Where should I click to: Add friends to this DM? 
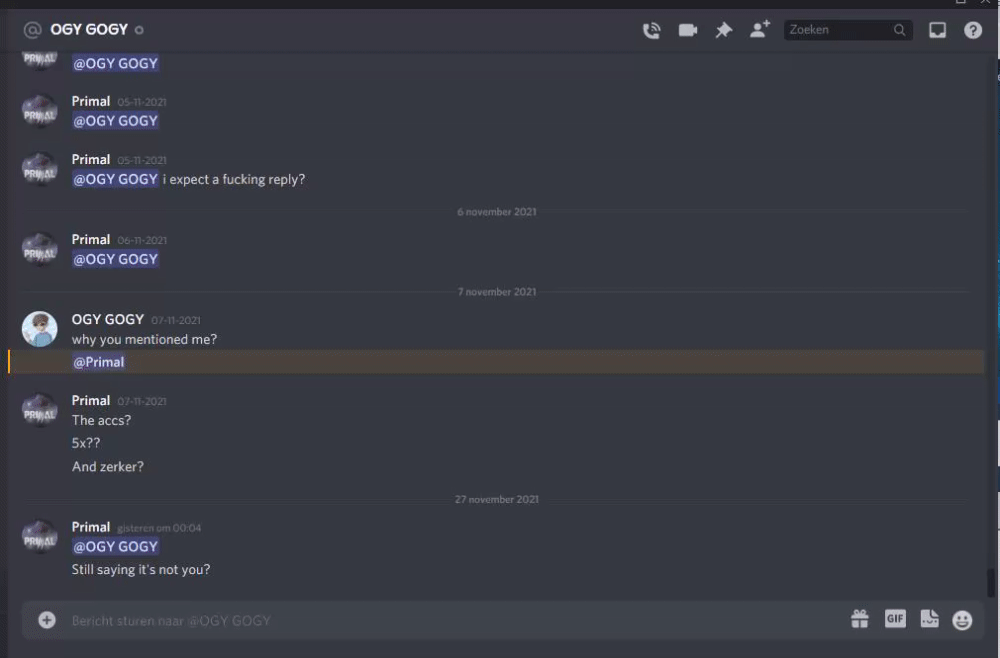760,29
